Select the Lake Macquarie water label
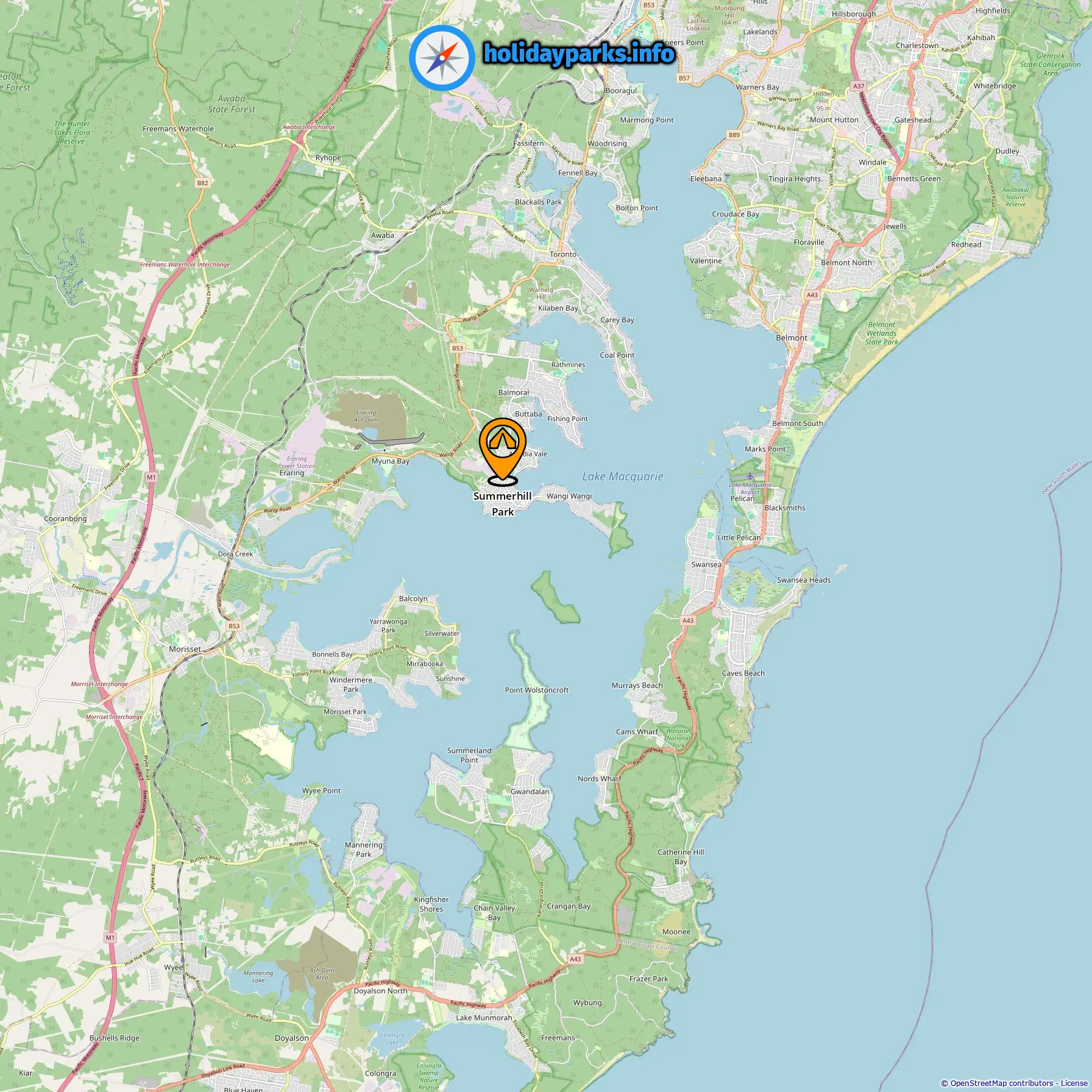1092x1092 pixels. 622,477
